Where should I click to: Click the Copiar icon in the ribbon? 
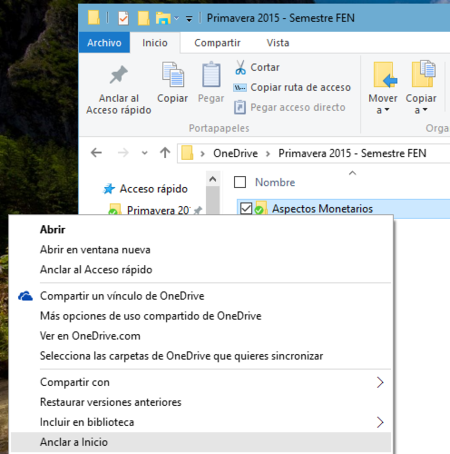(x=173, y=74)
